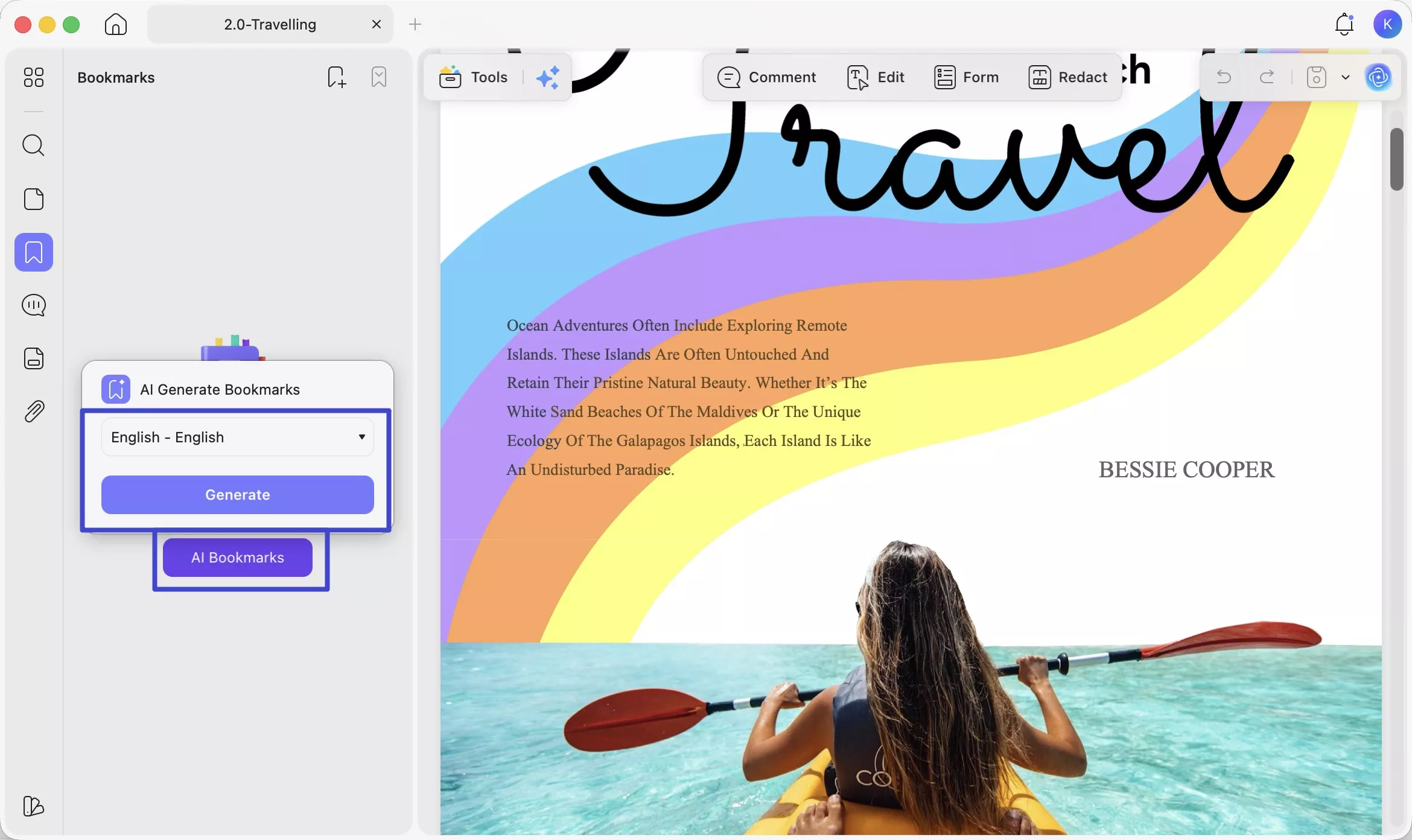Viewport: 1412px width, 840px height.
Task: Switch to Edit mode
Action: (876, 77)
